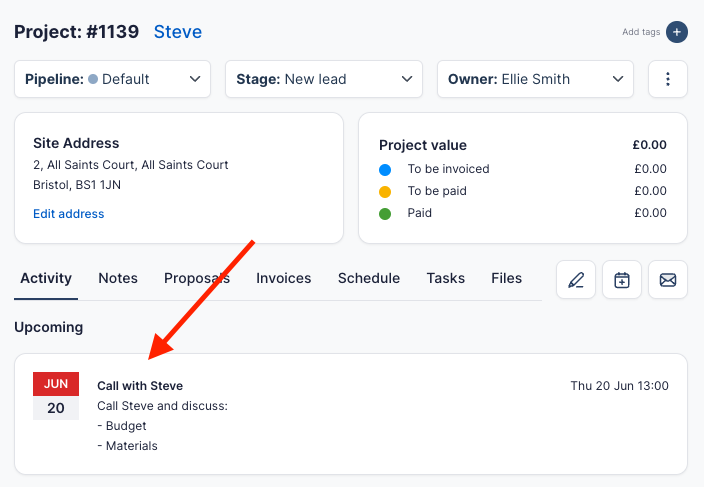704x487 pixels.
Task: Open the Tasks tab
Action: [445, 279]
